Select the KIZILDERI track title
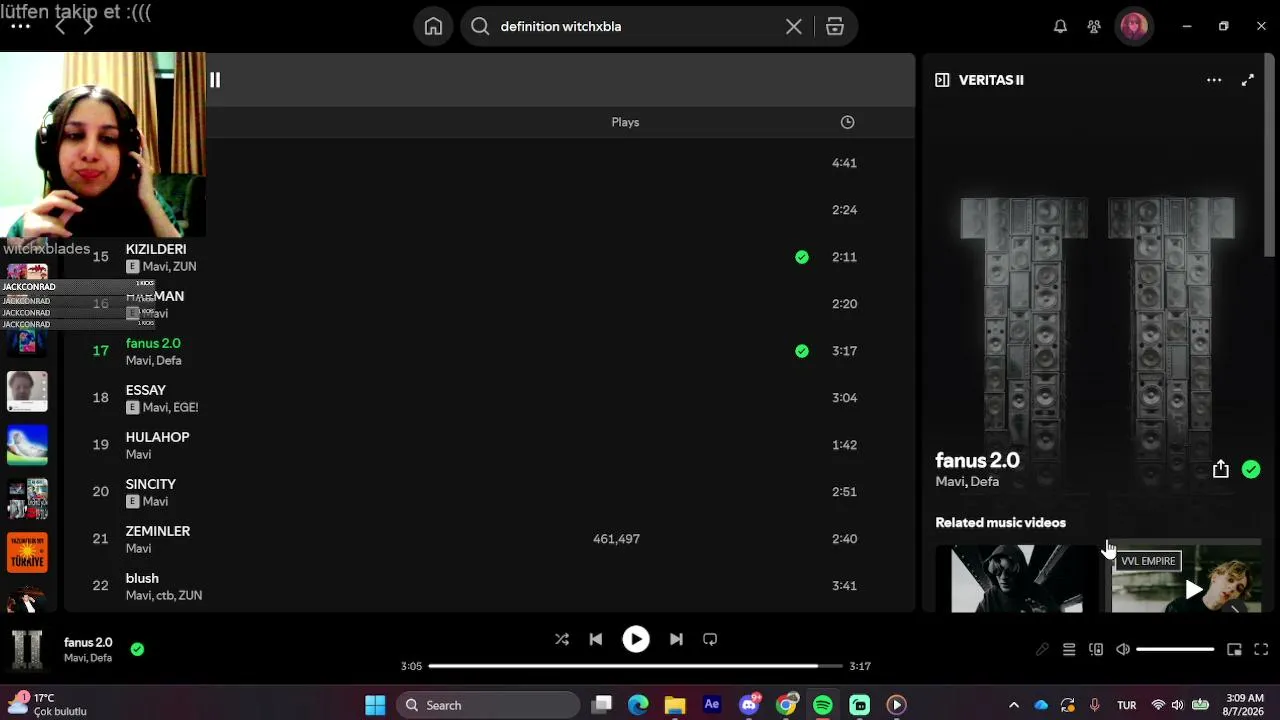The image size is (1280, 720). [156, 249]
